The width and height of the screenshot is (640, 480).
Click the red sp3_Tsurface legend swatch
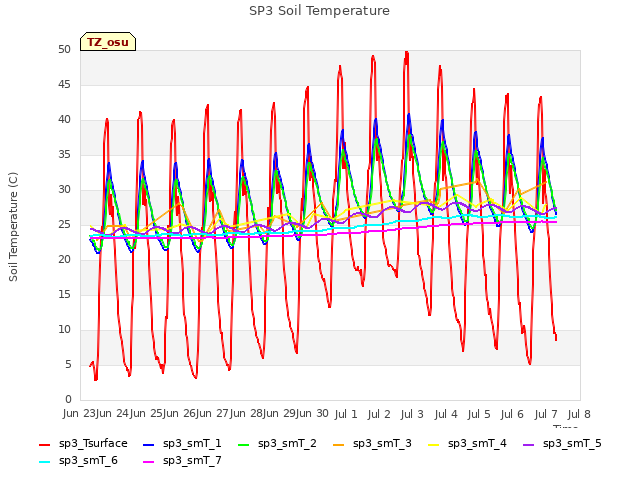44,445
